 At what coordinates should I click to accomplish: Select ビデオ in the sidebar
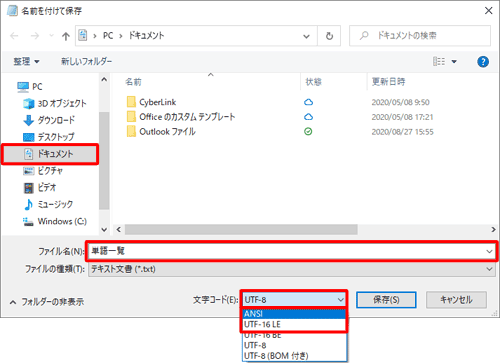[40, 187]
